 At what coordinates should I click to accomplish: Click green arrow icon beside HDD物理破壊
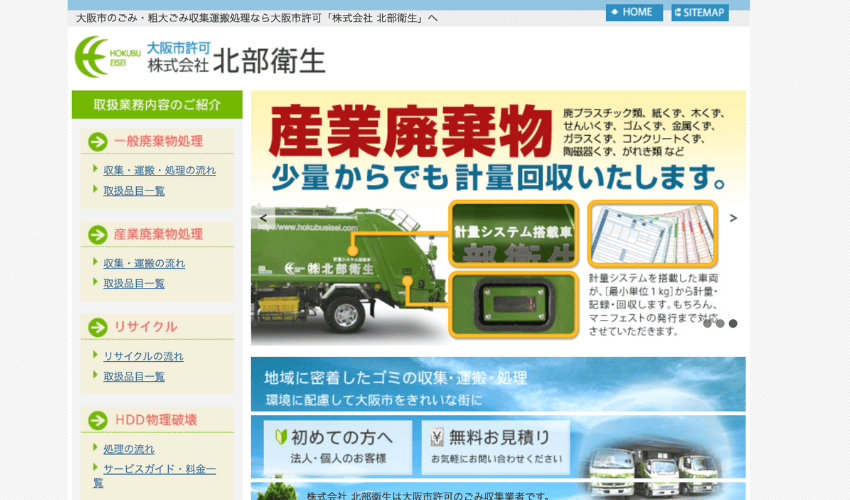point(98,420)
